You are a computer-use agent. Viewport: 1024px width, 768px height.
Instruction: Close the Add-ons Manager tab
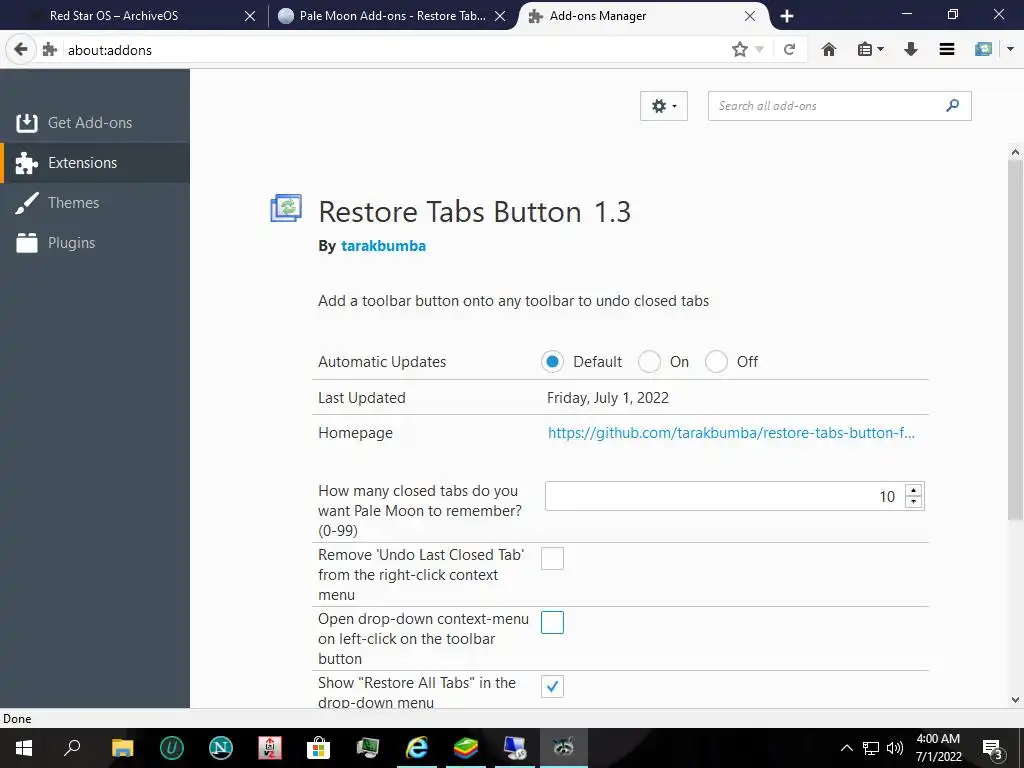coord(750,16)
